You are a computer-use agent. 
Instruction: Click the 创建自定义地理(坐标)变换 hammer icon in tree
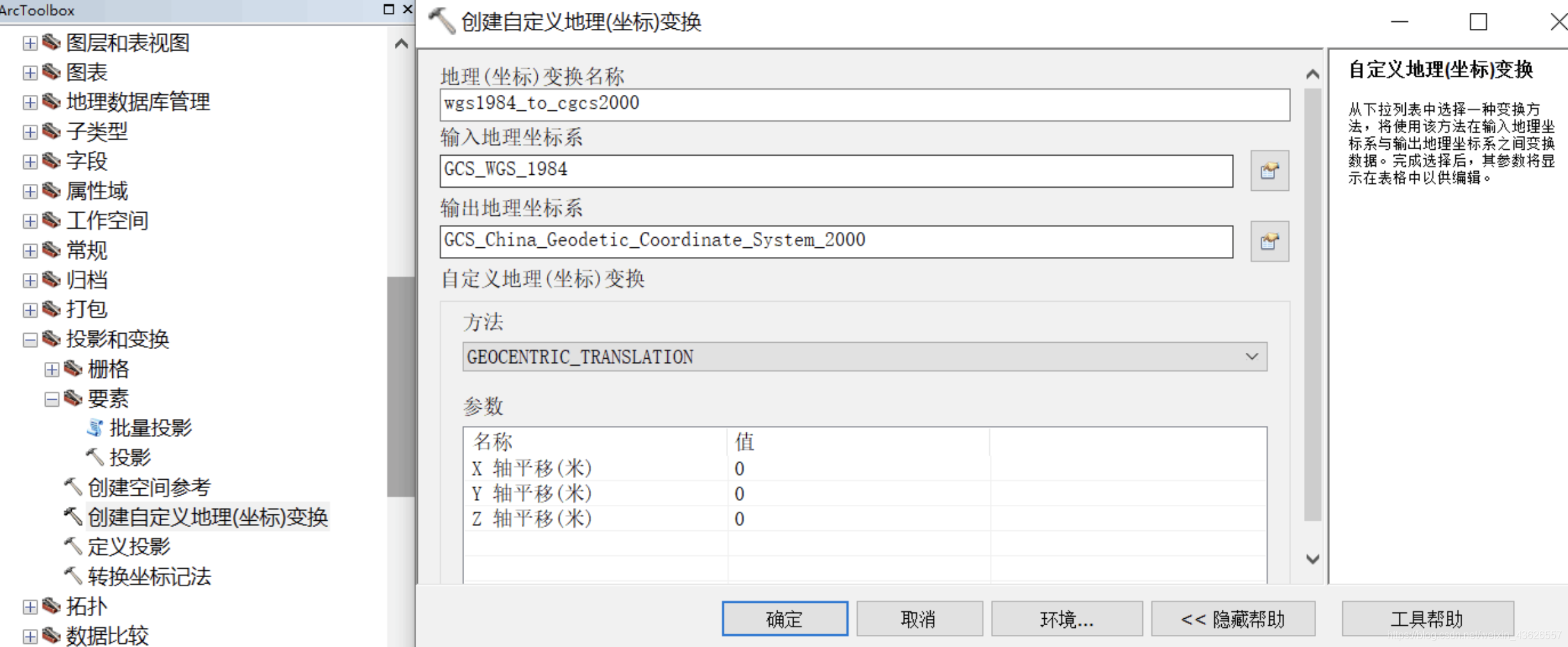pos(73,516)
